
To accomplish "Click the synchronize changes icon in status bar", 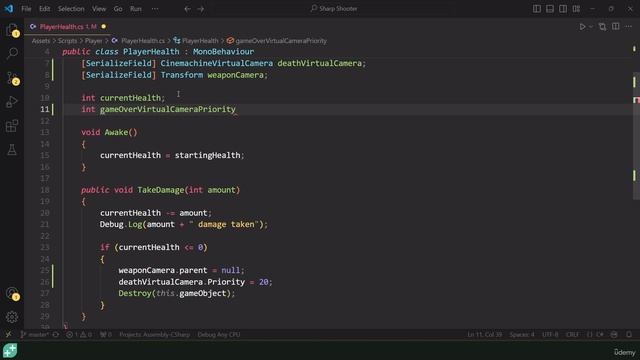I will (x=56, y=335).
